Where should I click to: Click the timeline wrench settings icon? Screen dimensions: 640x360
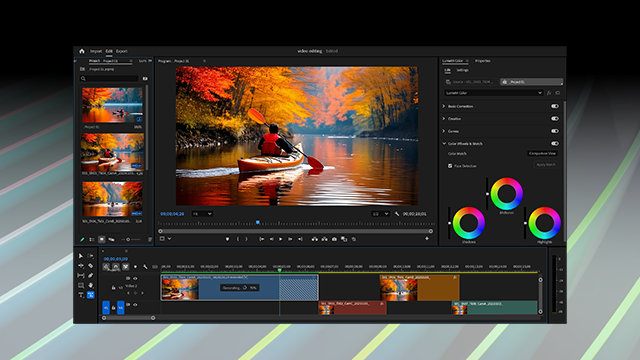point(145,267)
